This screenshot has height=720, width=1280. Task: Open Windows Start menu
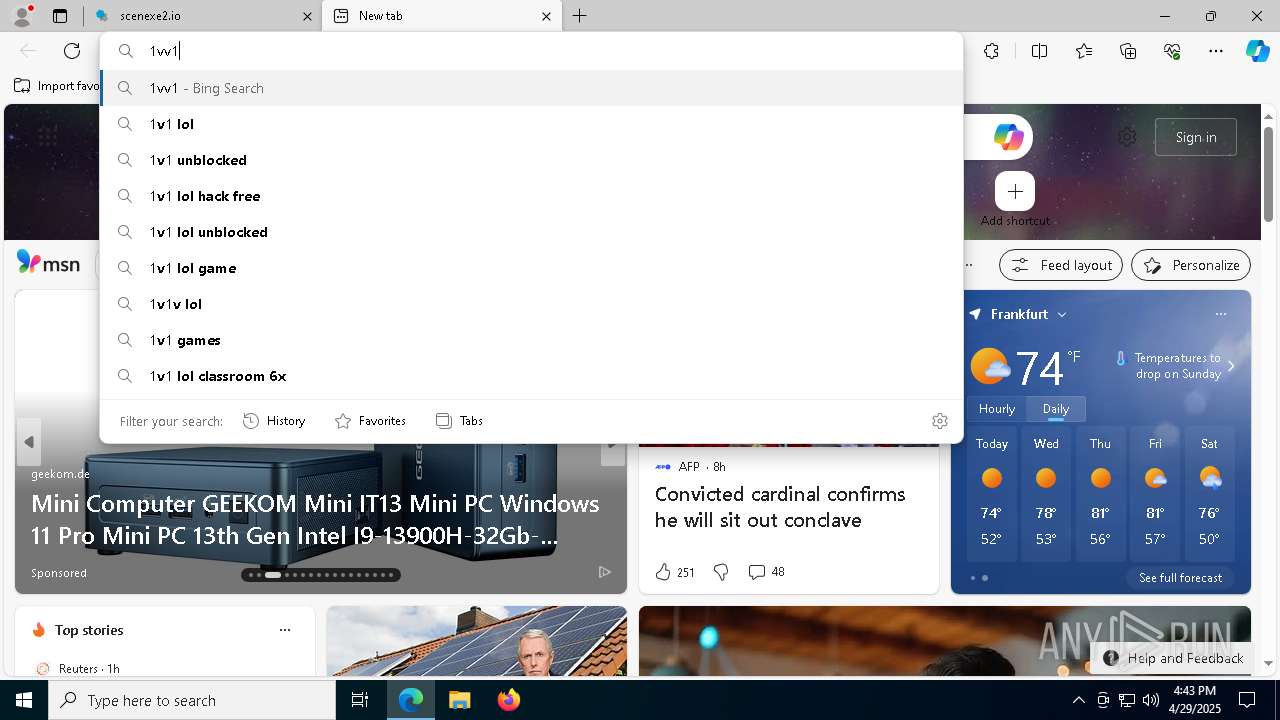pyautogui.click(x=24, y=700)
